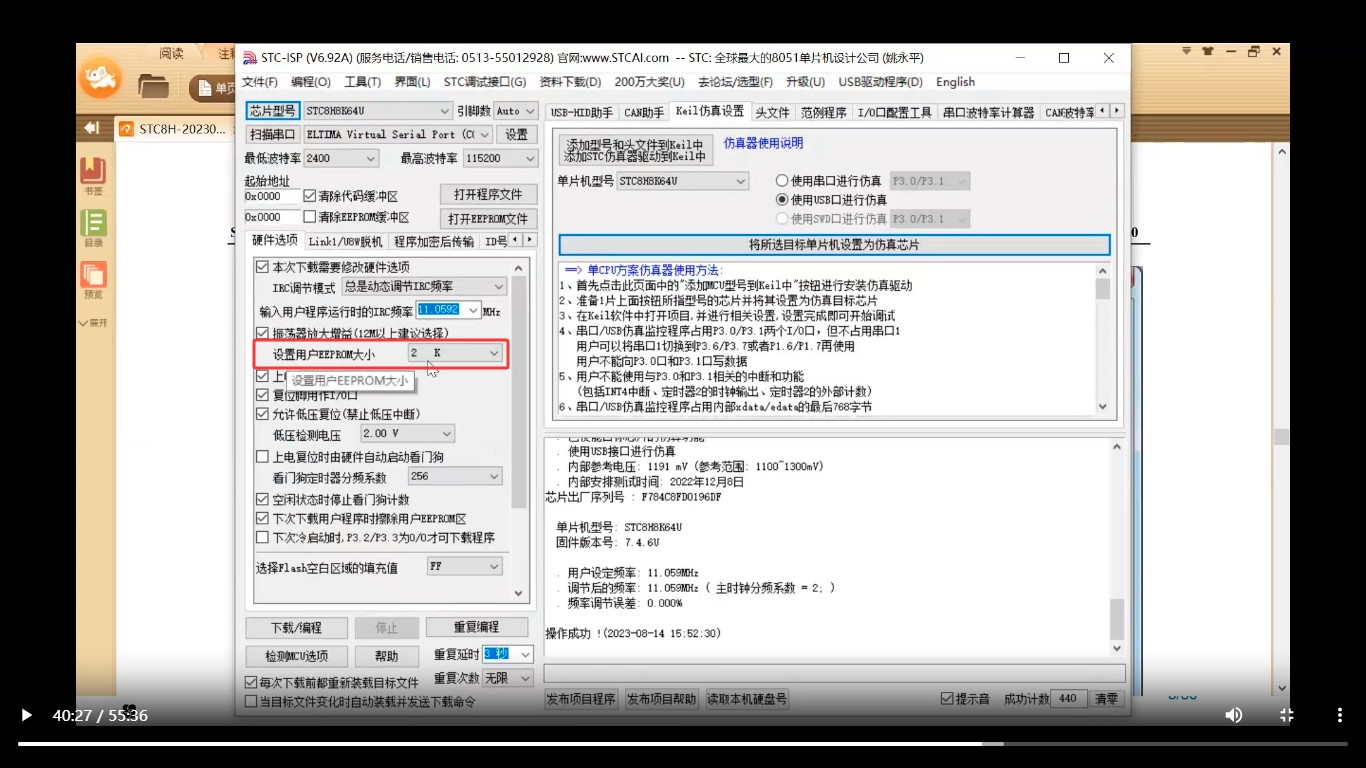1366x768 pixels.
Task: Uncheck the 振荡器放大增益 option
Action: click(262, 333)
